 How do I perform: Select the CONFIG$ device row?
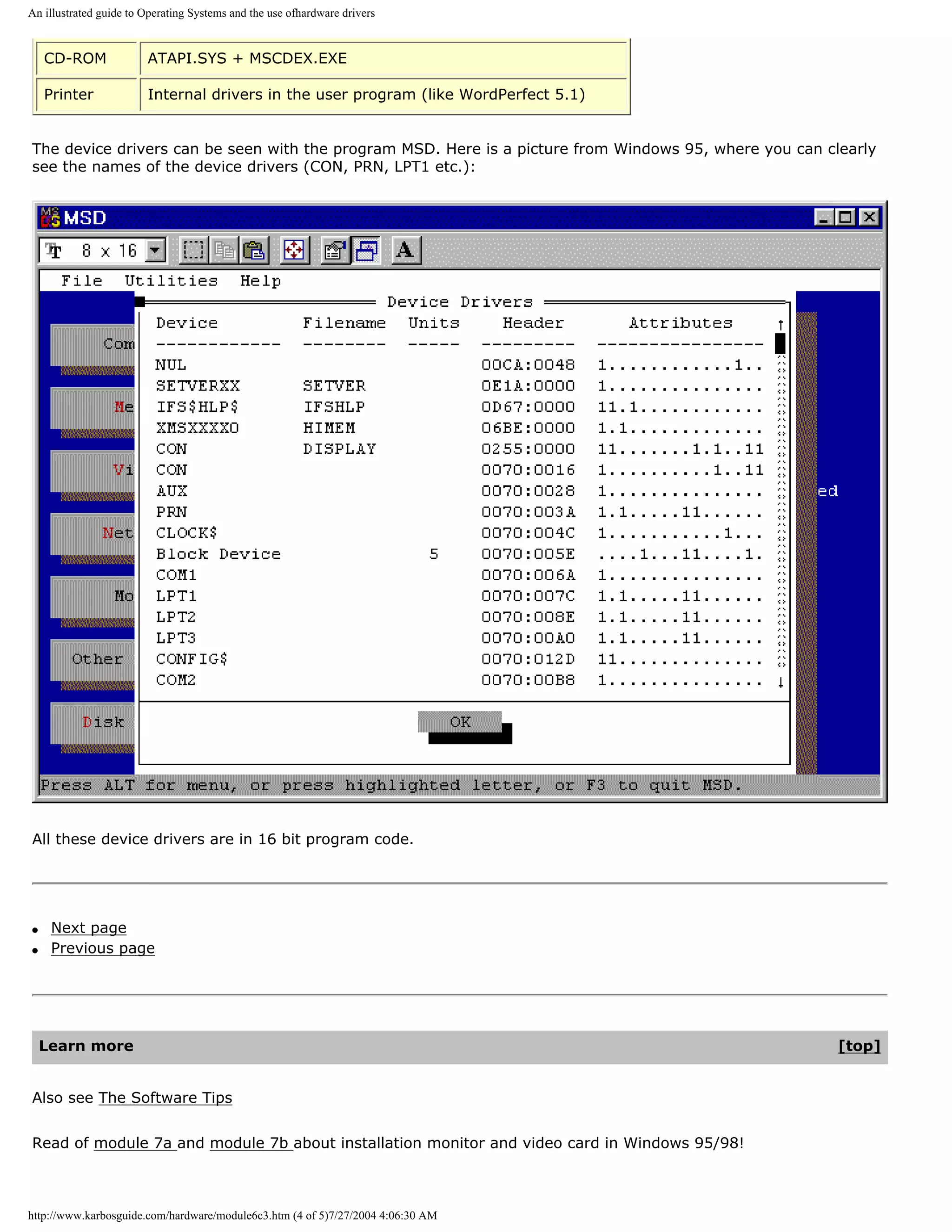(459, 659)
